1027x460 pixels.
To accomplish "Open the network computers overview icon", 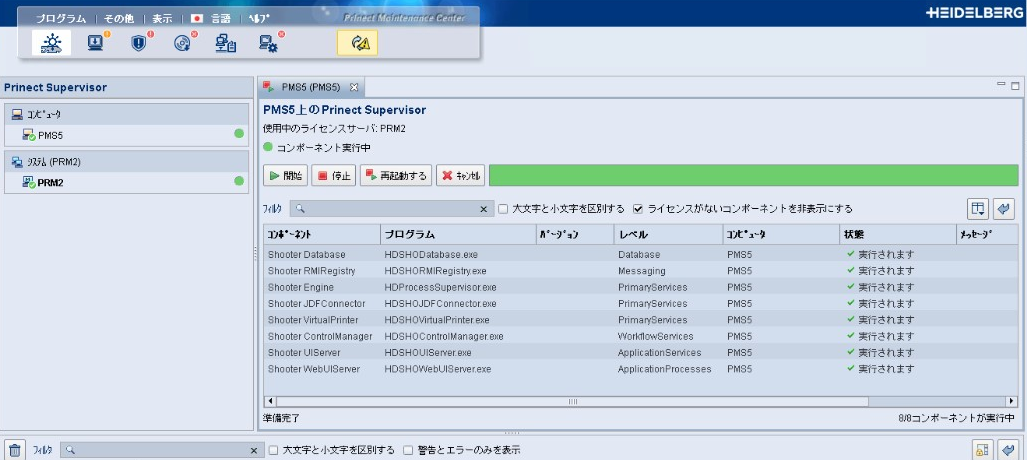I will coord(225,43).
